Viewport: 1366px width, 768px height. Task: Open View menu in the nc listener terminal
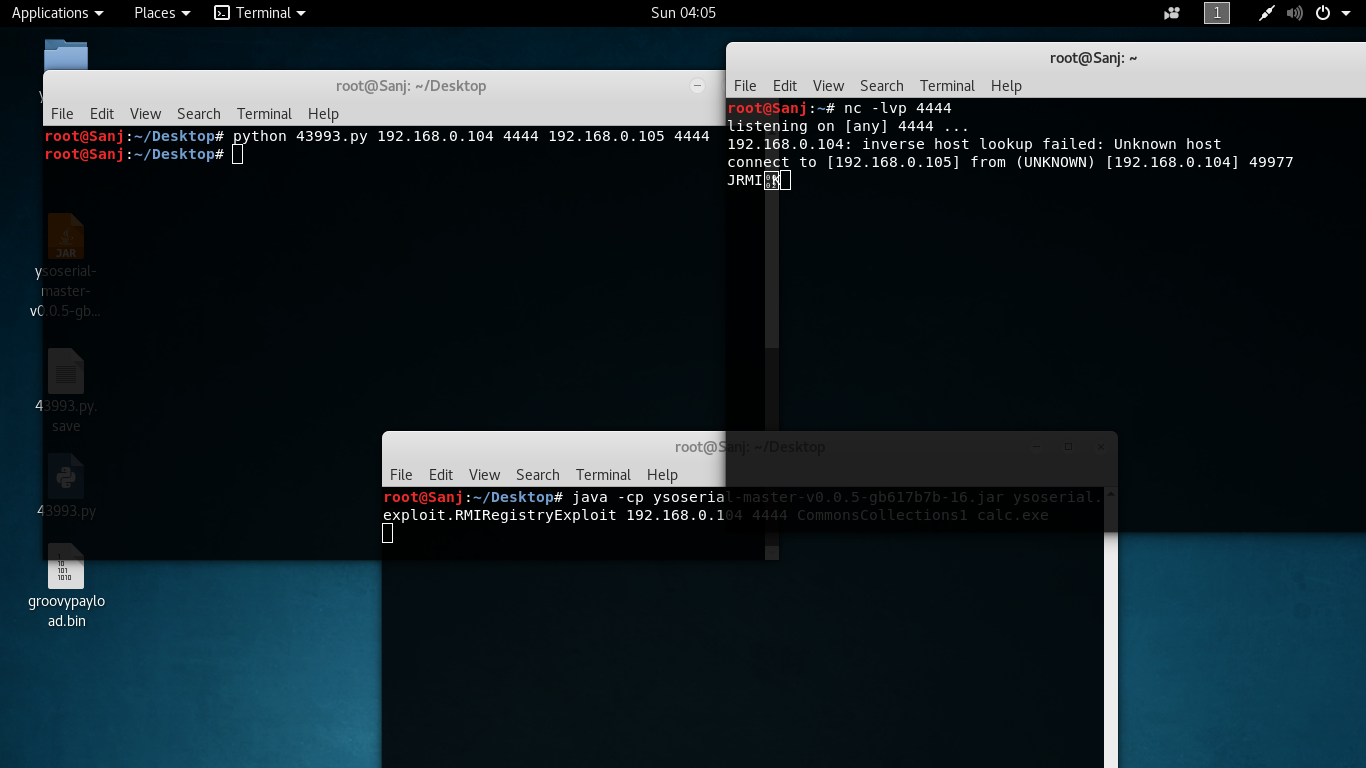(828, 86)
